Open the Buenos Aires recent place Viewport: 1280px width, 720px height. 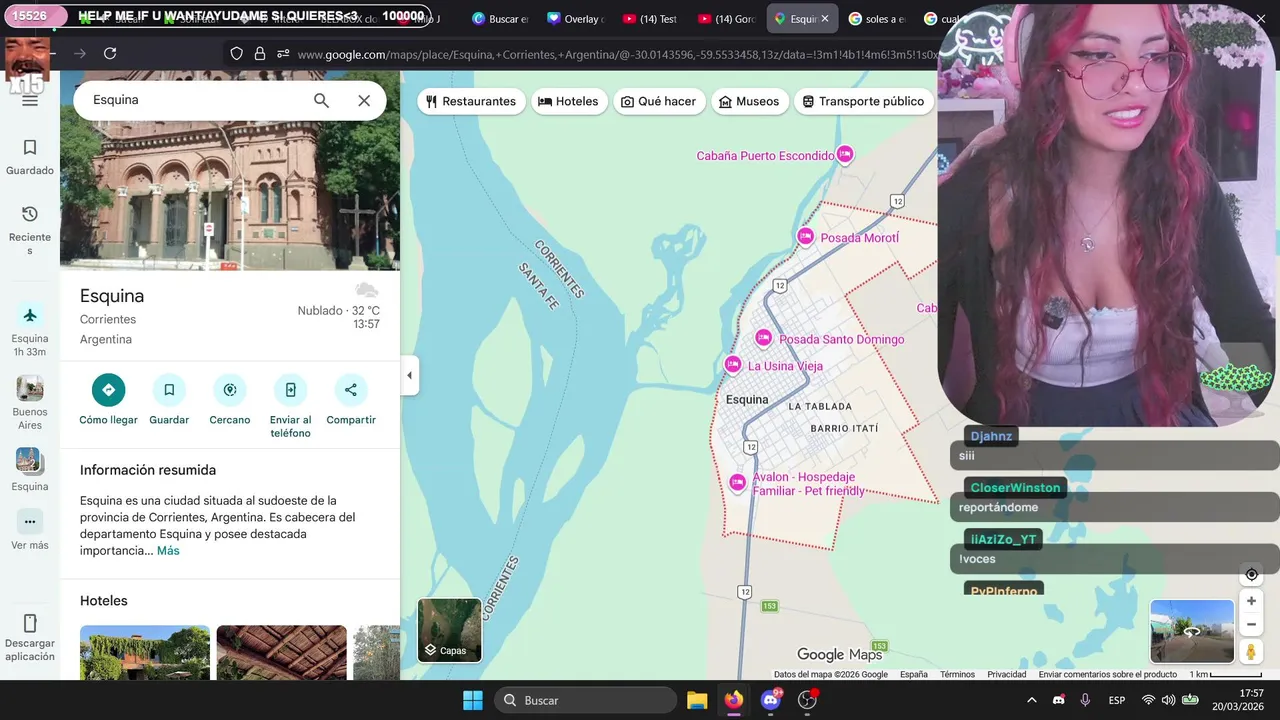(30, 403)
